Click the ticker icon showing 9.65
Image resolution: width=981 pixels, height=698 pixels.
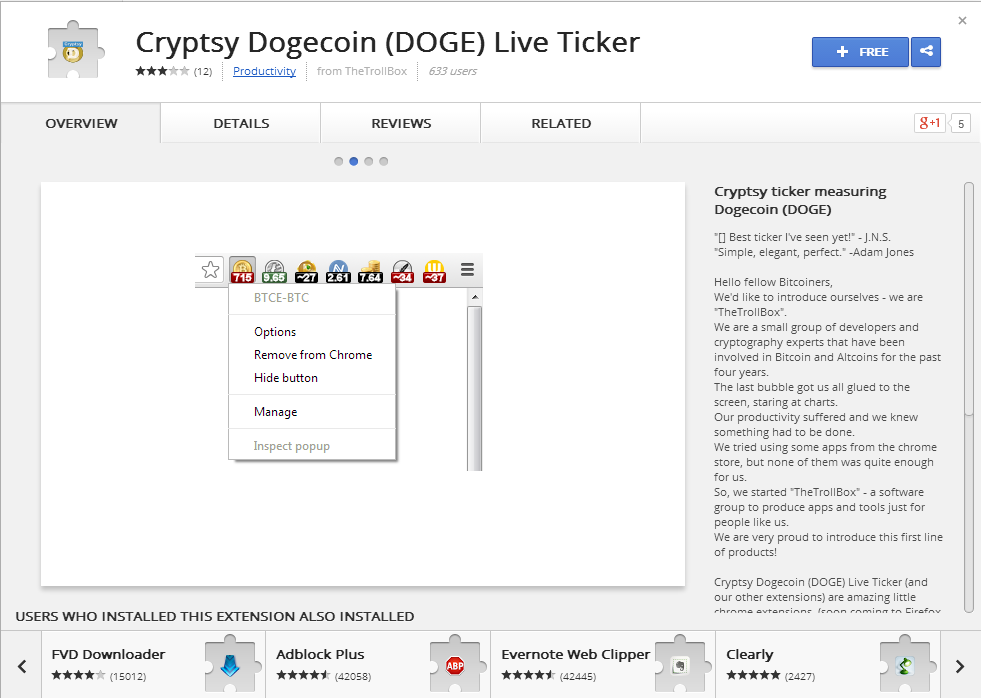pos(274,271)
